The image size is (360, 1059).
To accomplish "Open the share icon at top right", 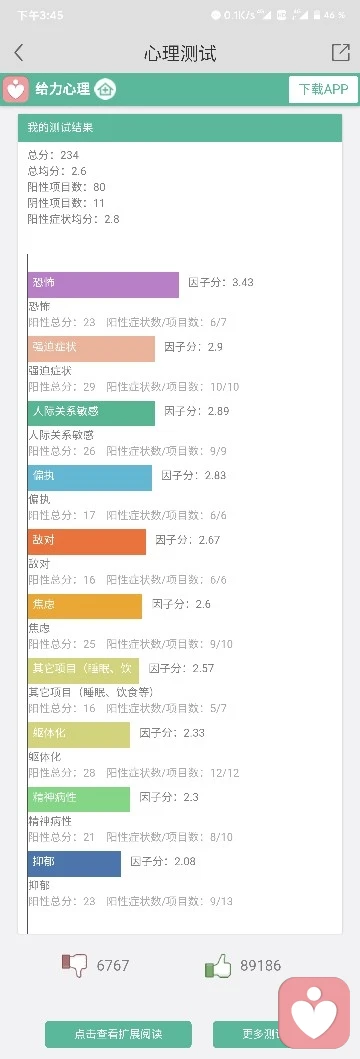I will click(340, 53).
